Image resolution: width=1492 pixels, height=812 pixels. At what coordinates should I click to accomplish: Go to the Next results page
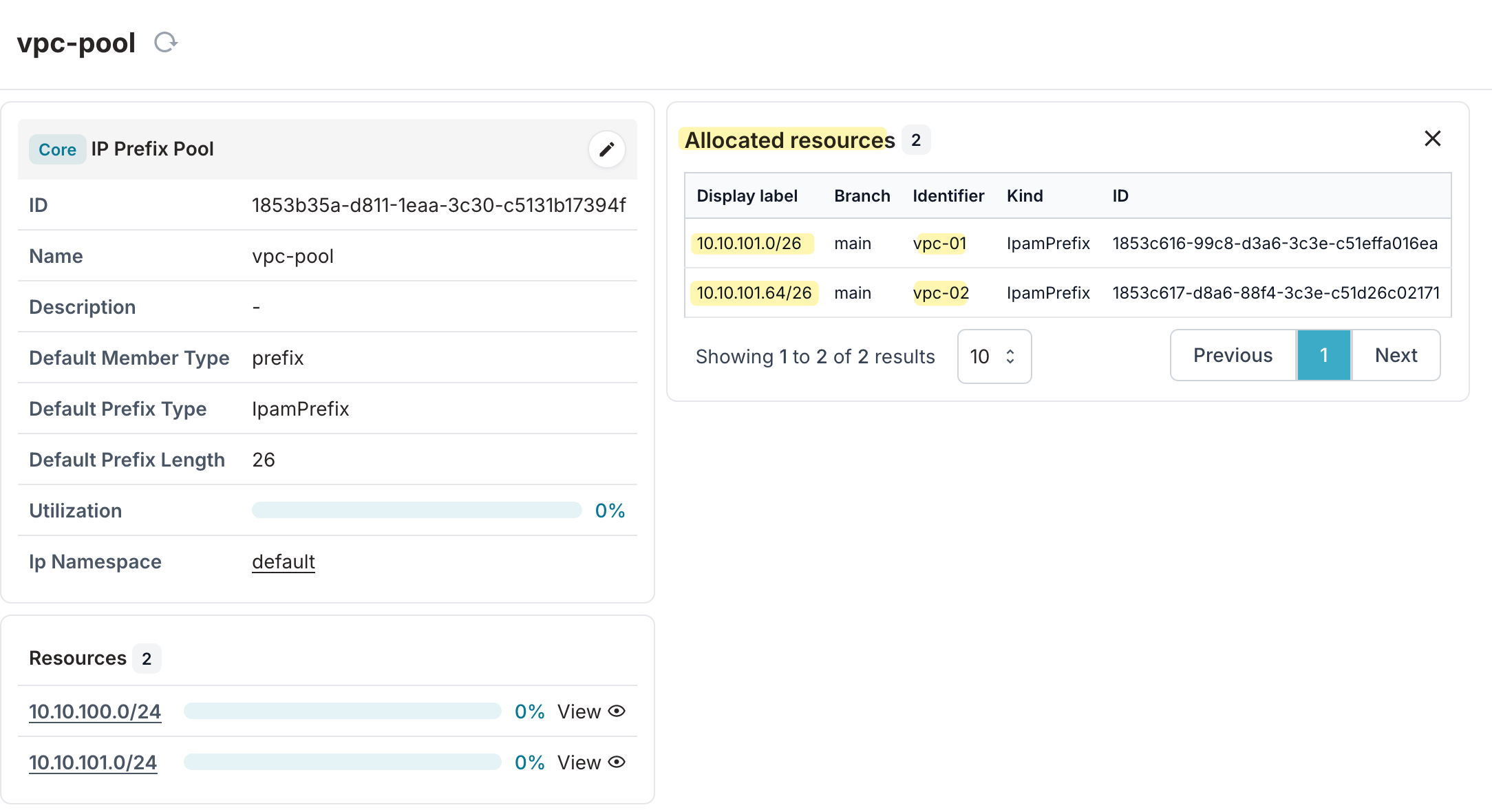(x=1396, y=355)
